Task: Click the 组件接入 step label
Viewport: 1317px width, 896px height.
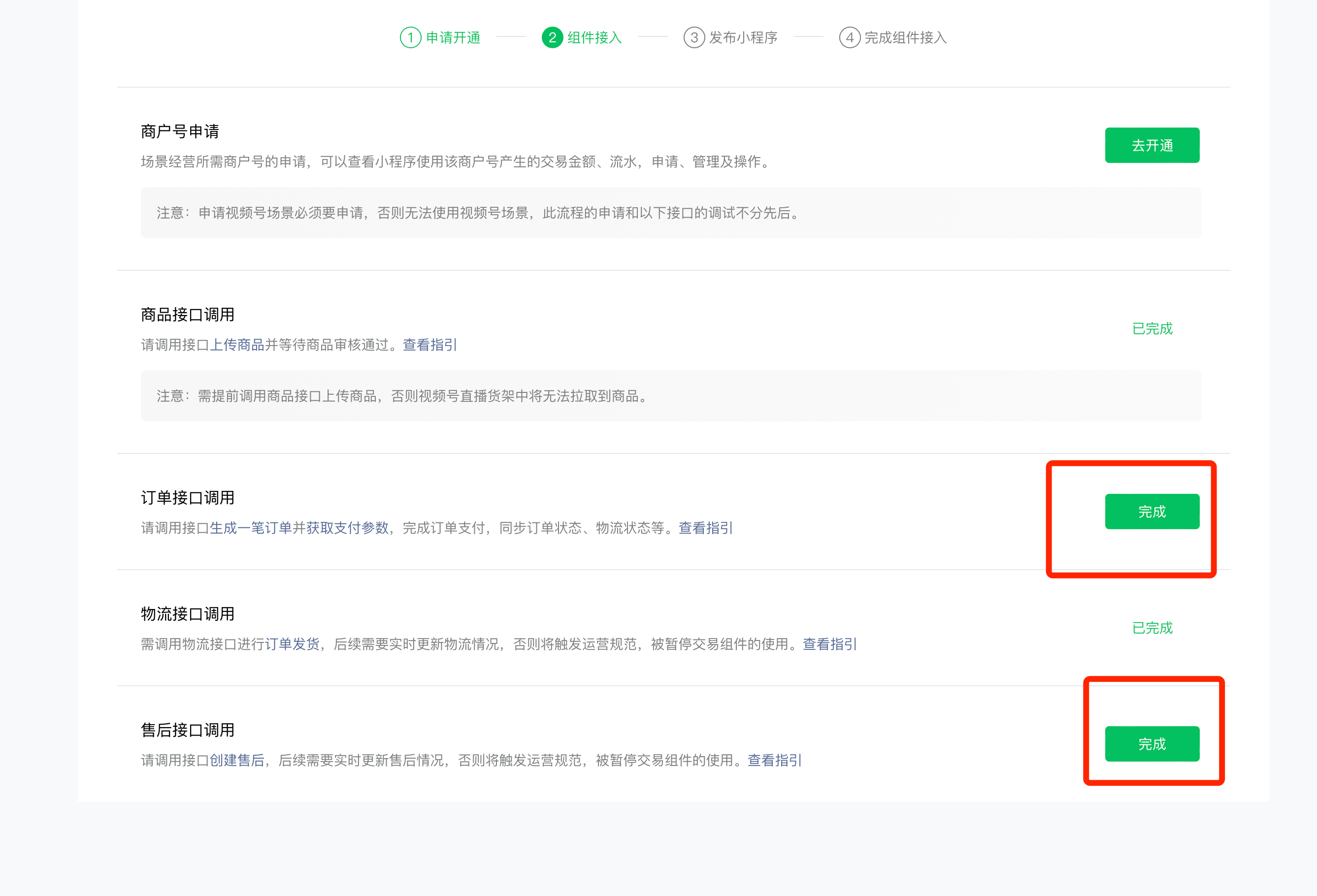Action: tap(594, 37)
